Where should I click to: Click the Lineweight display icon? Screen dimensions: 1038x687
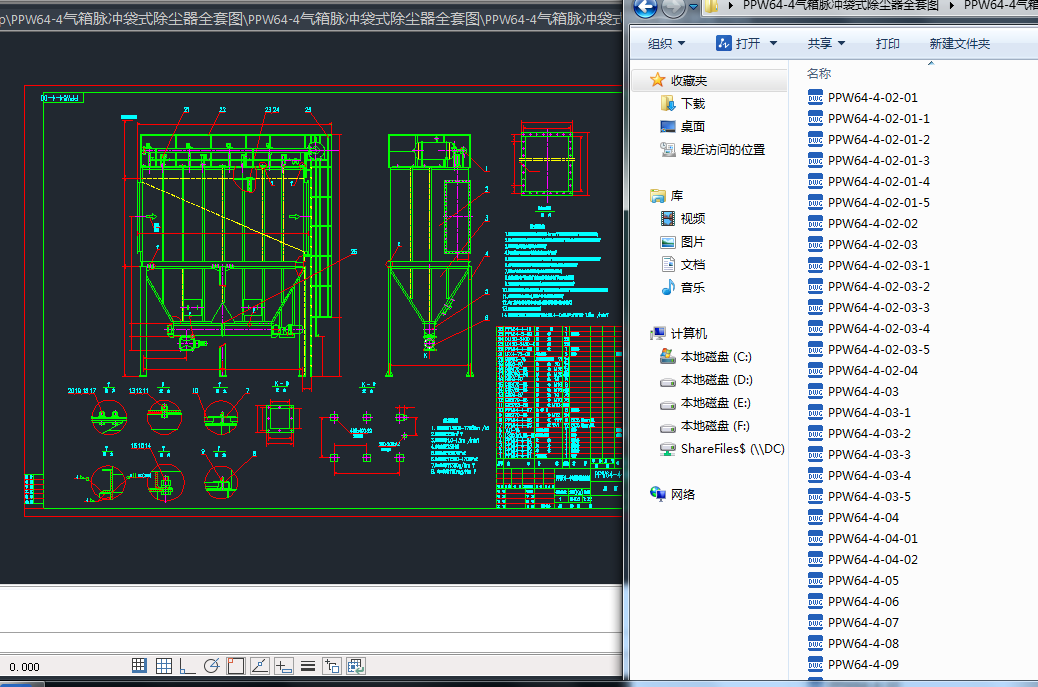(308, 666)
